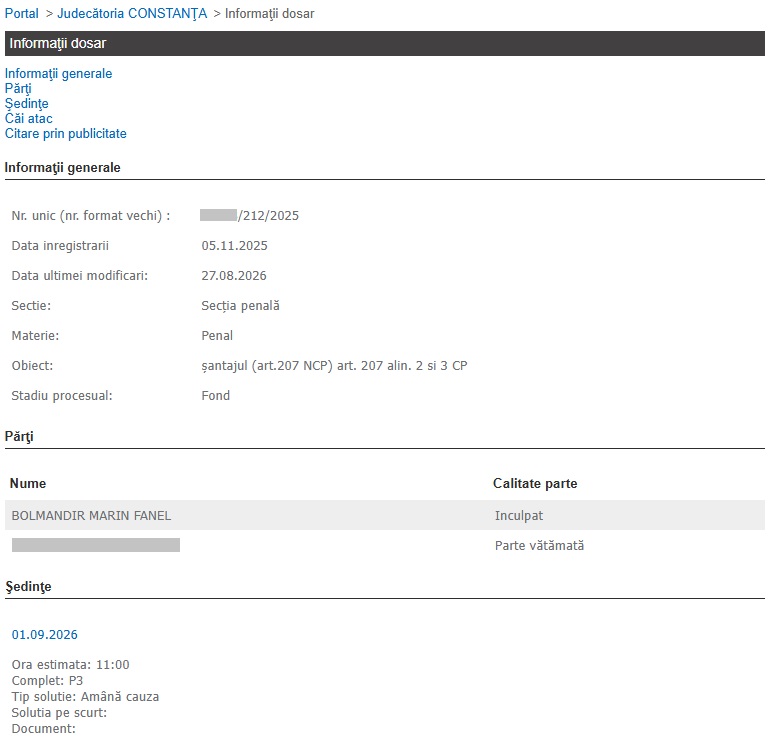Select the case number ending /212/2025
The image size is (772, 740).
pyautogui.click(x=250, y=216)
